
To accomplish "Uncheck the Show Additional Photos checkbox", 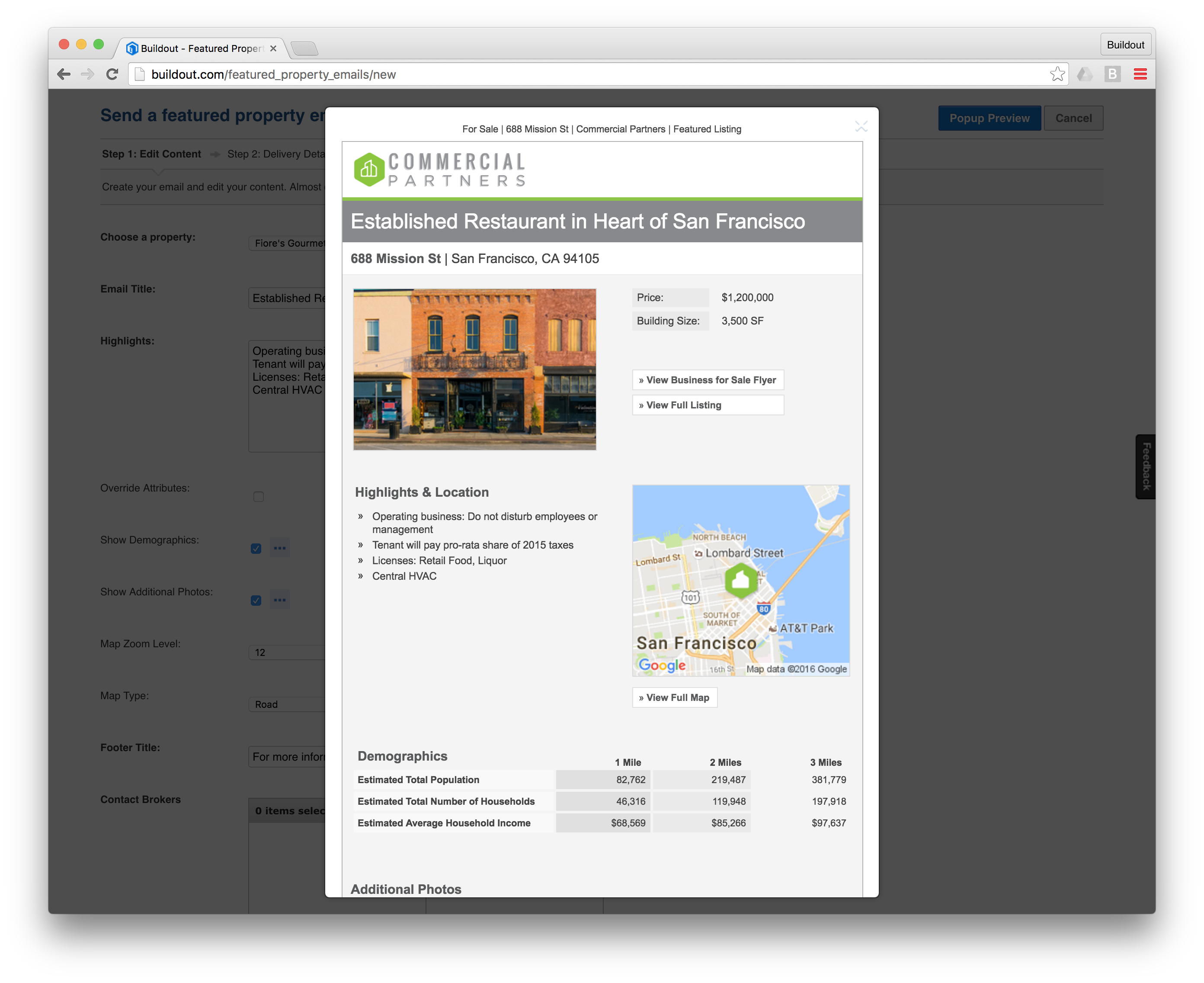I will click(x=256, y=600).
